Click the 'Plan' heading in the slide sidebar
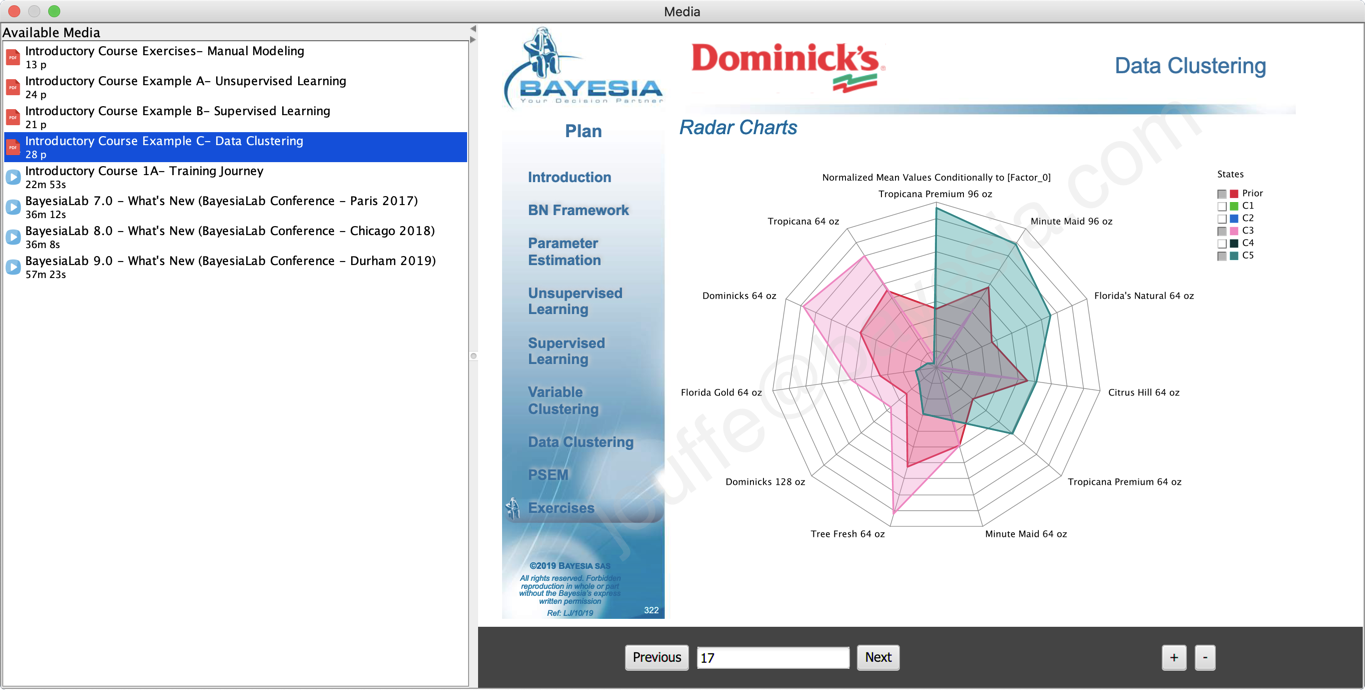The width and height of the screenshot is (1365, 690). [x=583, y=131]
